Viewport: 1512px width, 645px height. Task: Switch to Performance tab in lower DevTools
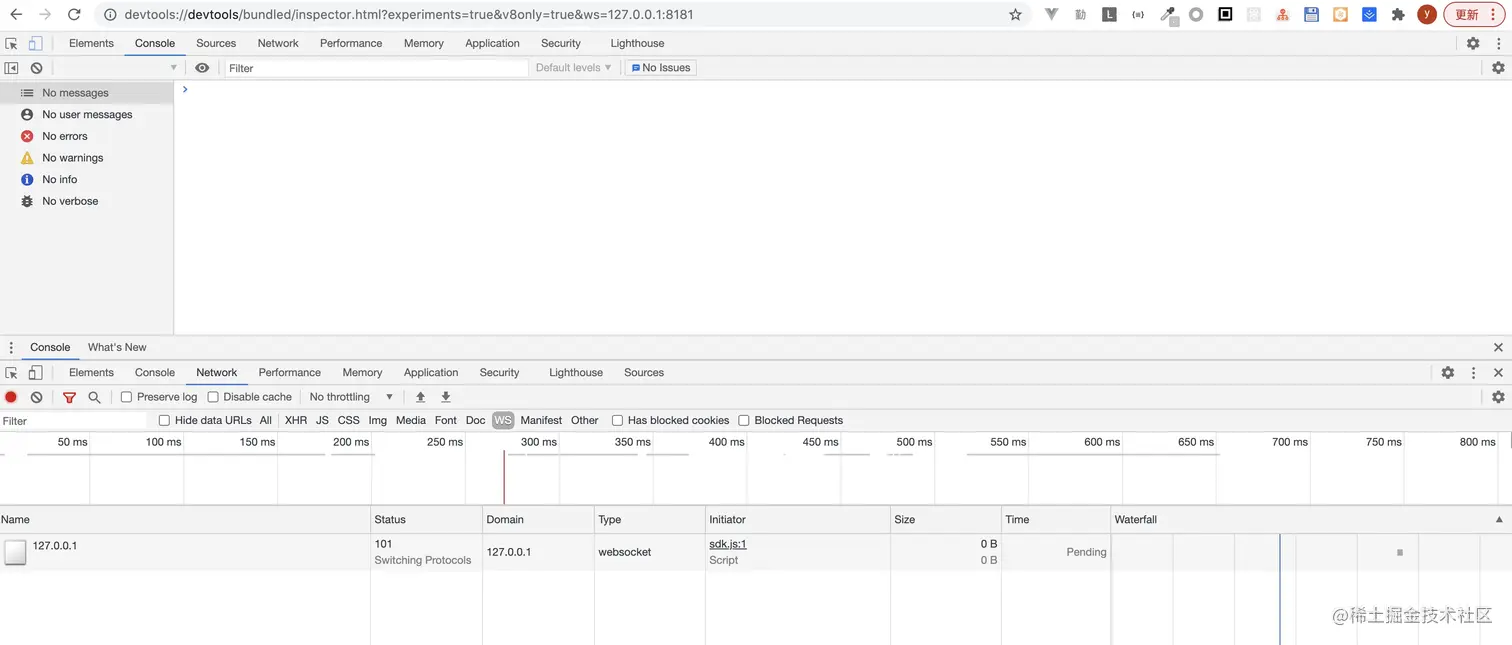[290, 372]
